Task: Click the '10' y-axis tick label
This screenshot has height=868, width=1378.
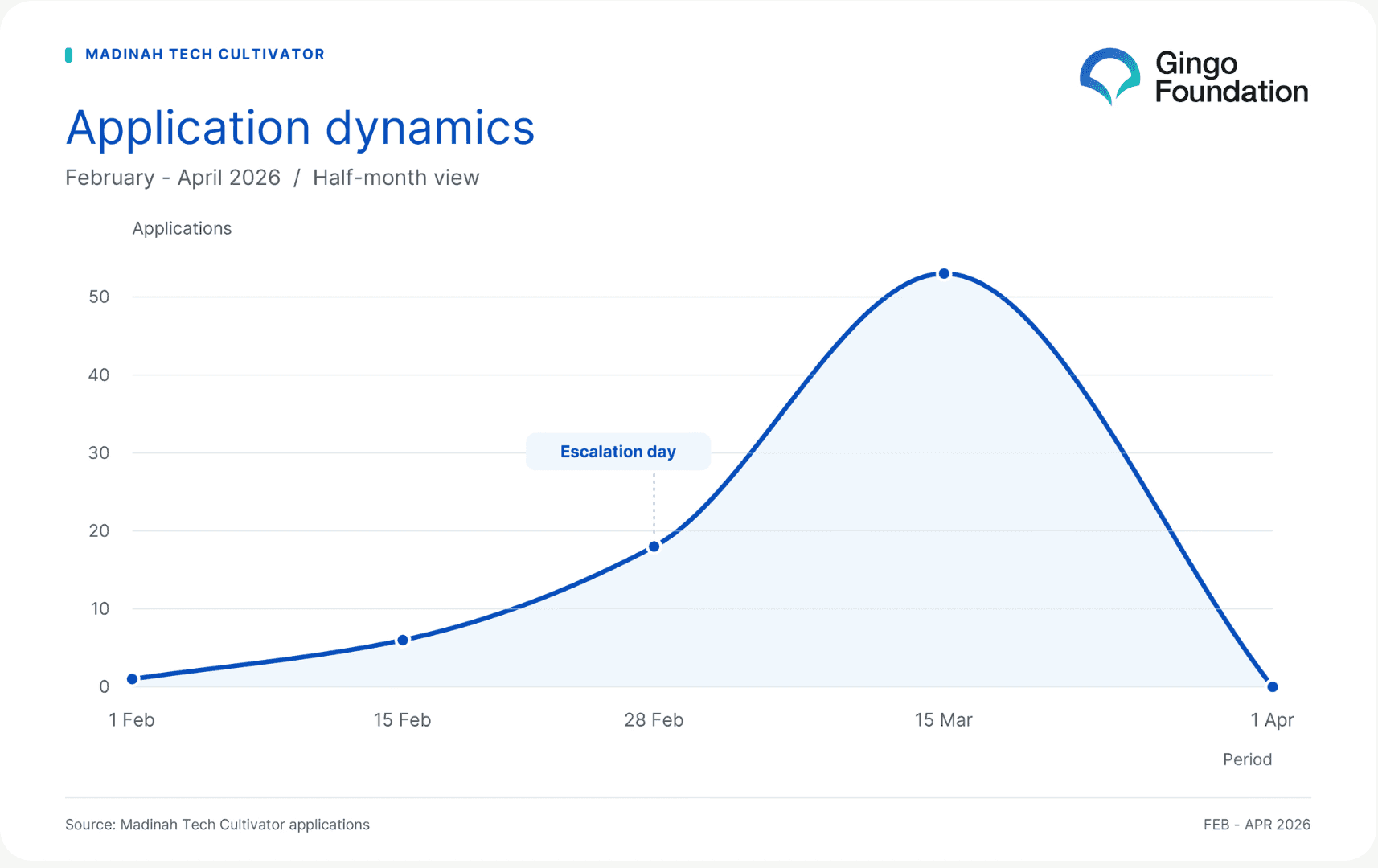Action: [100, 608]
